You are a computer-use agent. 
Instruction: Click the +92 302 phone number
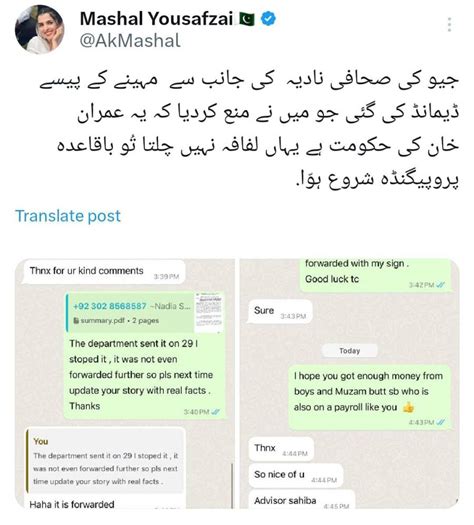tap(110, 306)
